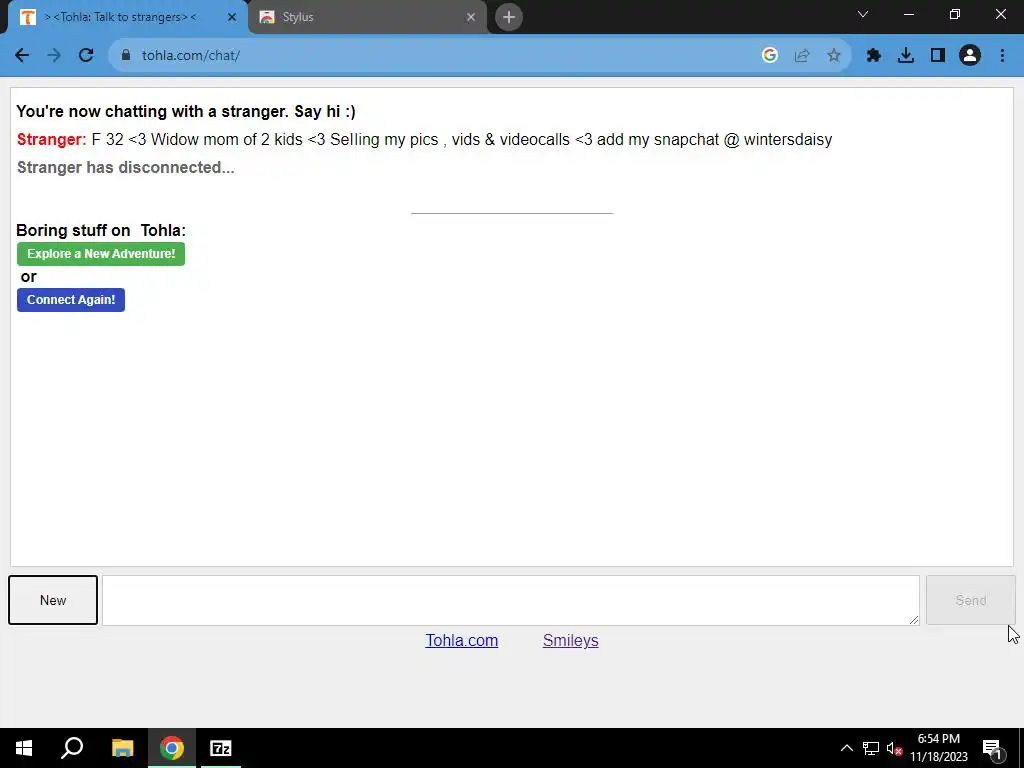Viewport: 1024px width, 768px height.
Task: Minimize the Chrome window
Action: (908, 14)
